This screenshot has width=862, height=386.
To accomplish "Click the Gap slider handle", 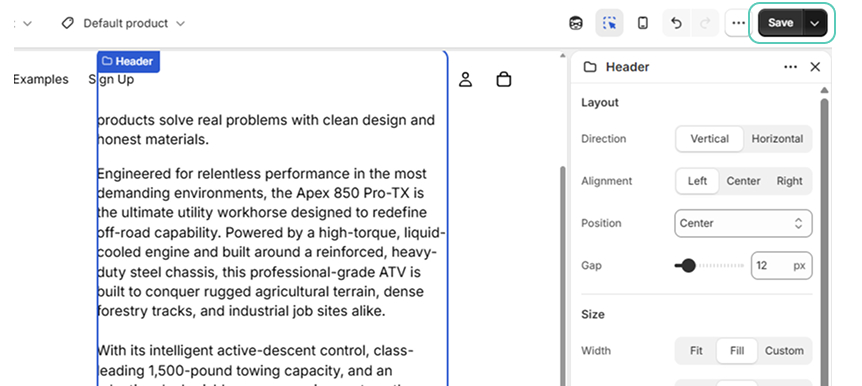I will click(688, 266).
